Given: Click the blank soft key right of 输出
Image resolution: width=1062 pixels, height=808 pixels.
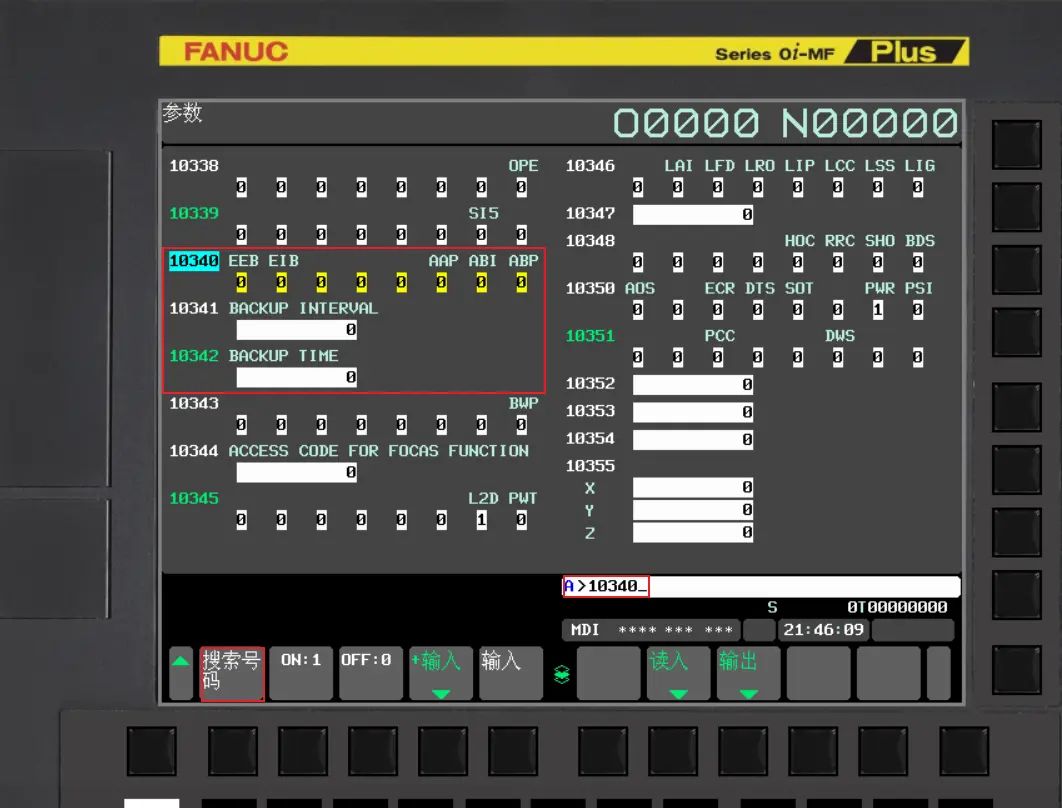Looking at the screenshot, I should tap(818, 673).
